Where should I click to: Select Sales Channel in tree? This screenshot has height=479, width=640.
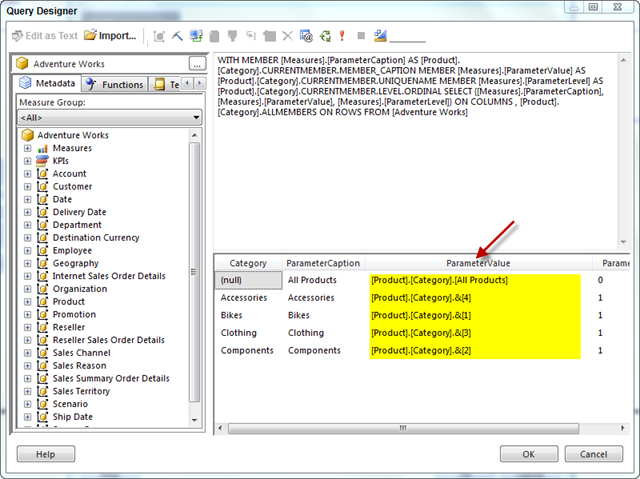click(81, 353)
